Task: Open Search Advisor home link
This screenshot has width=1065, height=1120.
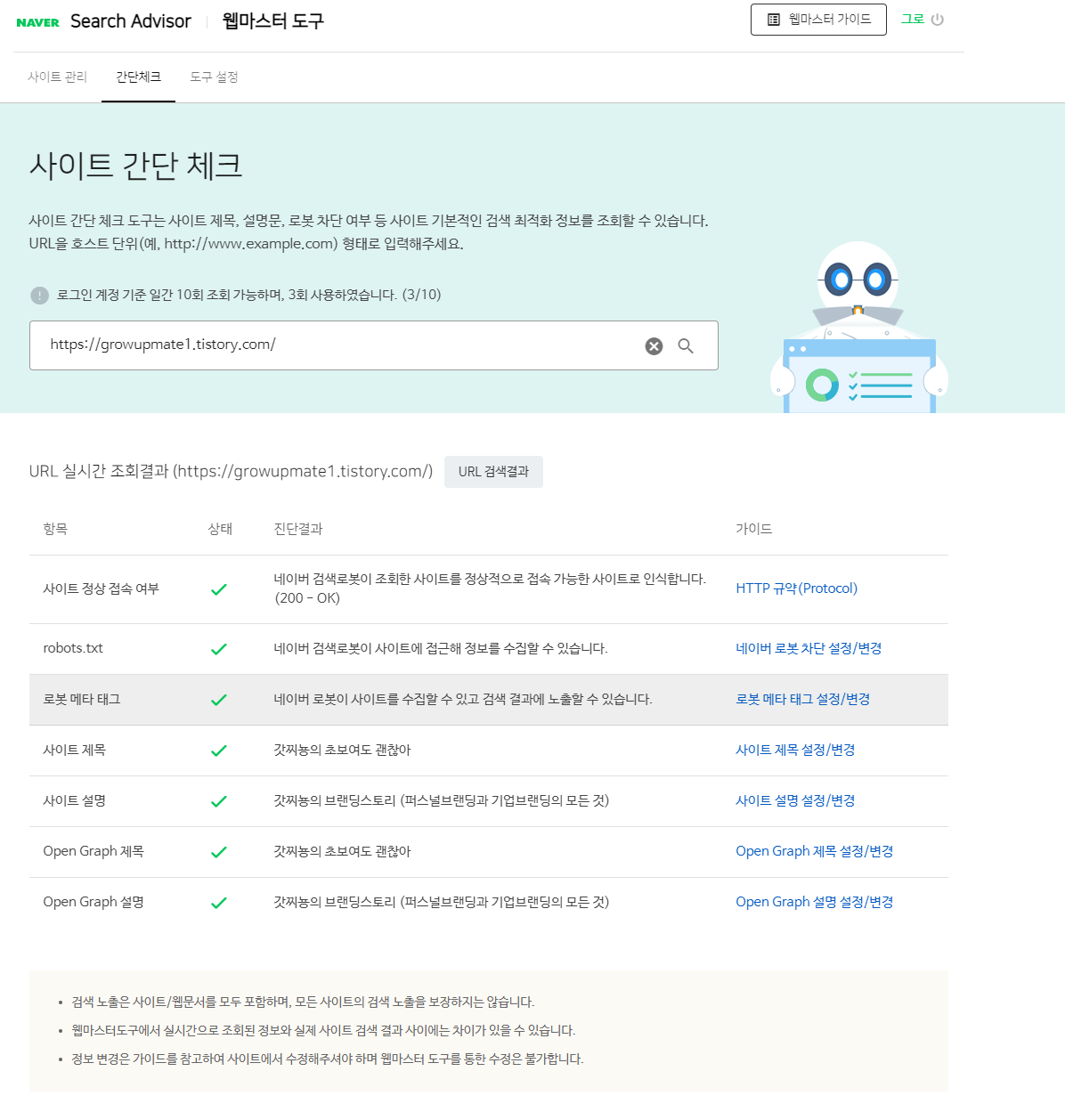Action: pyautogui.click(x=131, y=21)
